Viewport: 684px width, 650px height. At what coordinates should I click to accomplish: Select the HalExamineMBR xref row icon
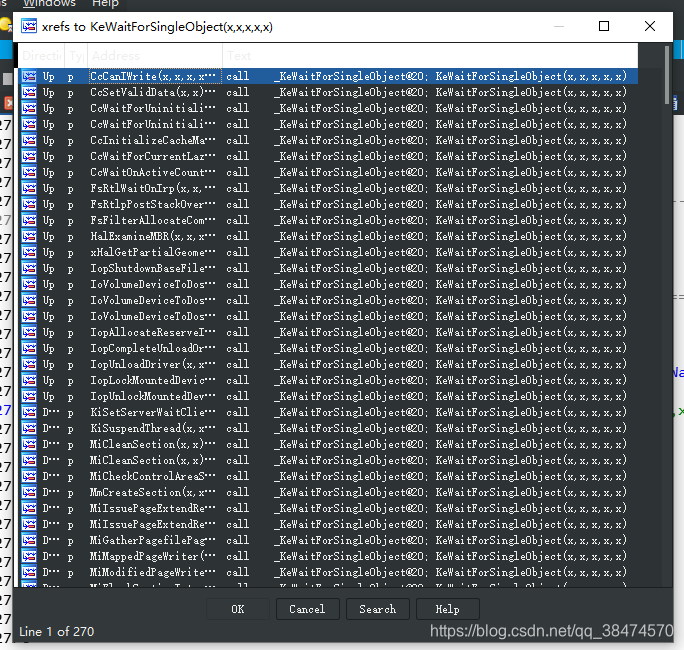29,236
